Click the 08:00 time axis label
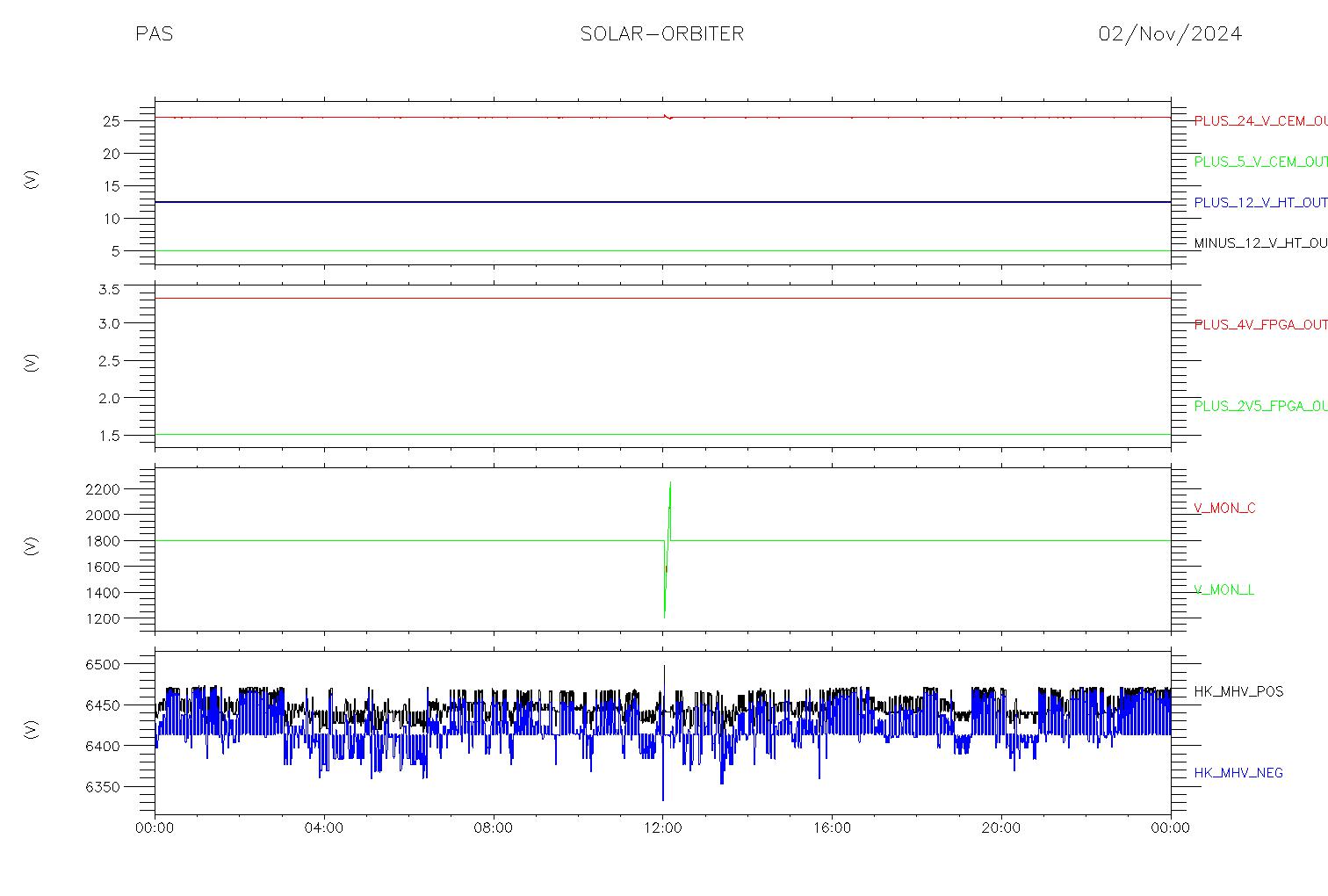Screen dimensions: 1328x896 (x=494, y=827)
